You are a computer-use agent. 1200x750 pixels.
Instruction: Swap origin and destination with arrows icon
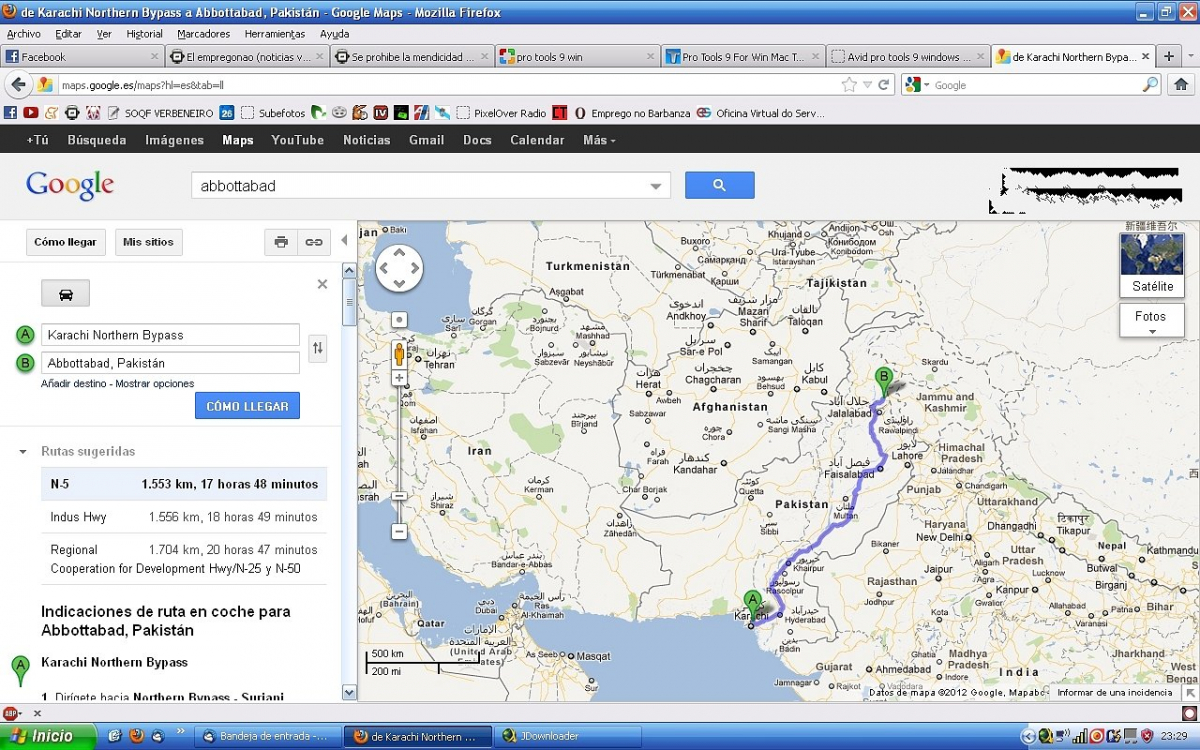[318, 348]
